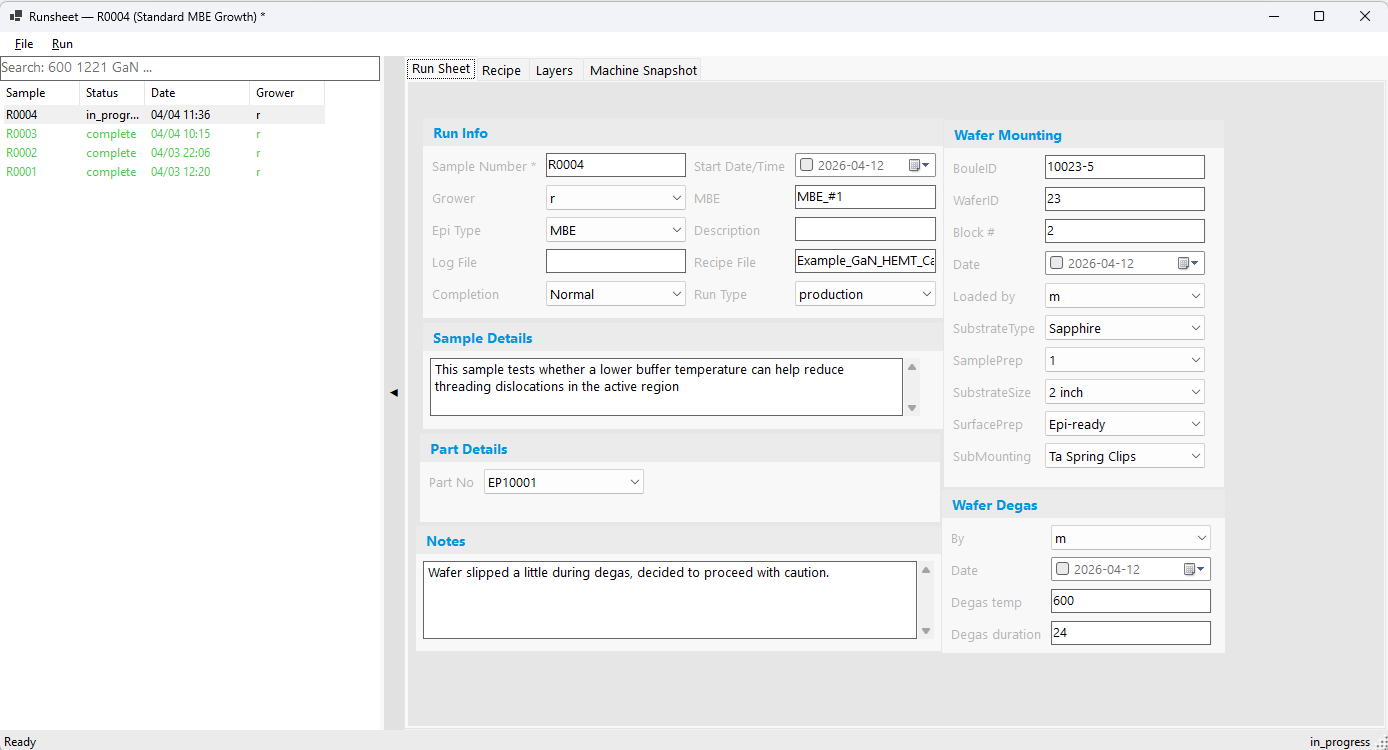Switch to the Machine Snapshot tab
This screenshot has height=750, width=1388.
click(643, 70)
